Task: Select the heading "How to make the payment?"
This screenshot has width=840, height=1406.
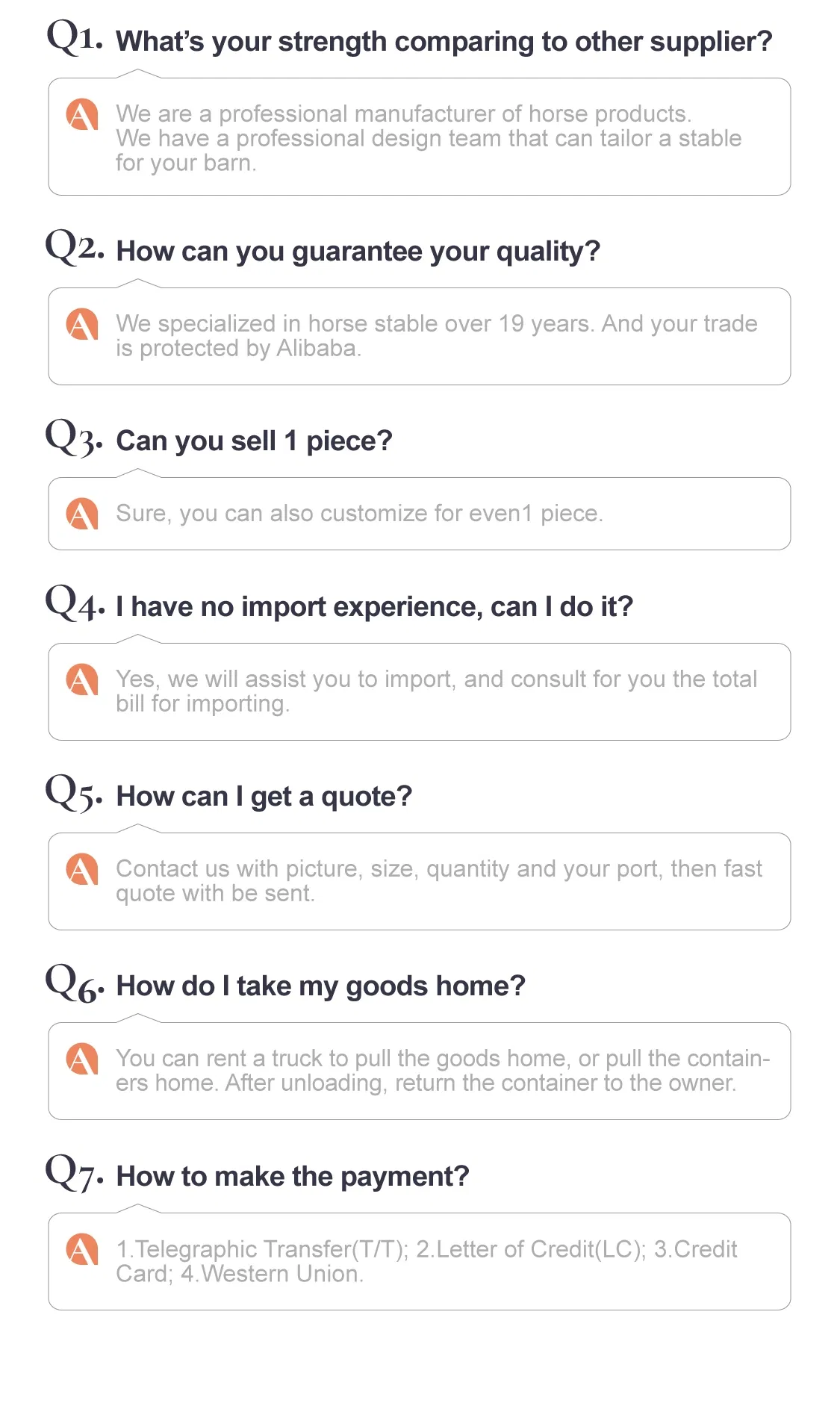Action: pyautogui.click(x=293, y=1177)
